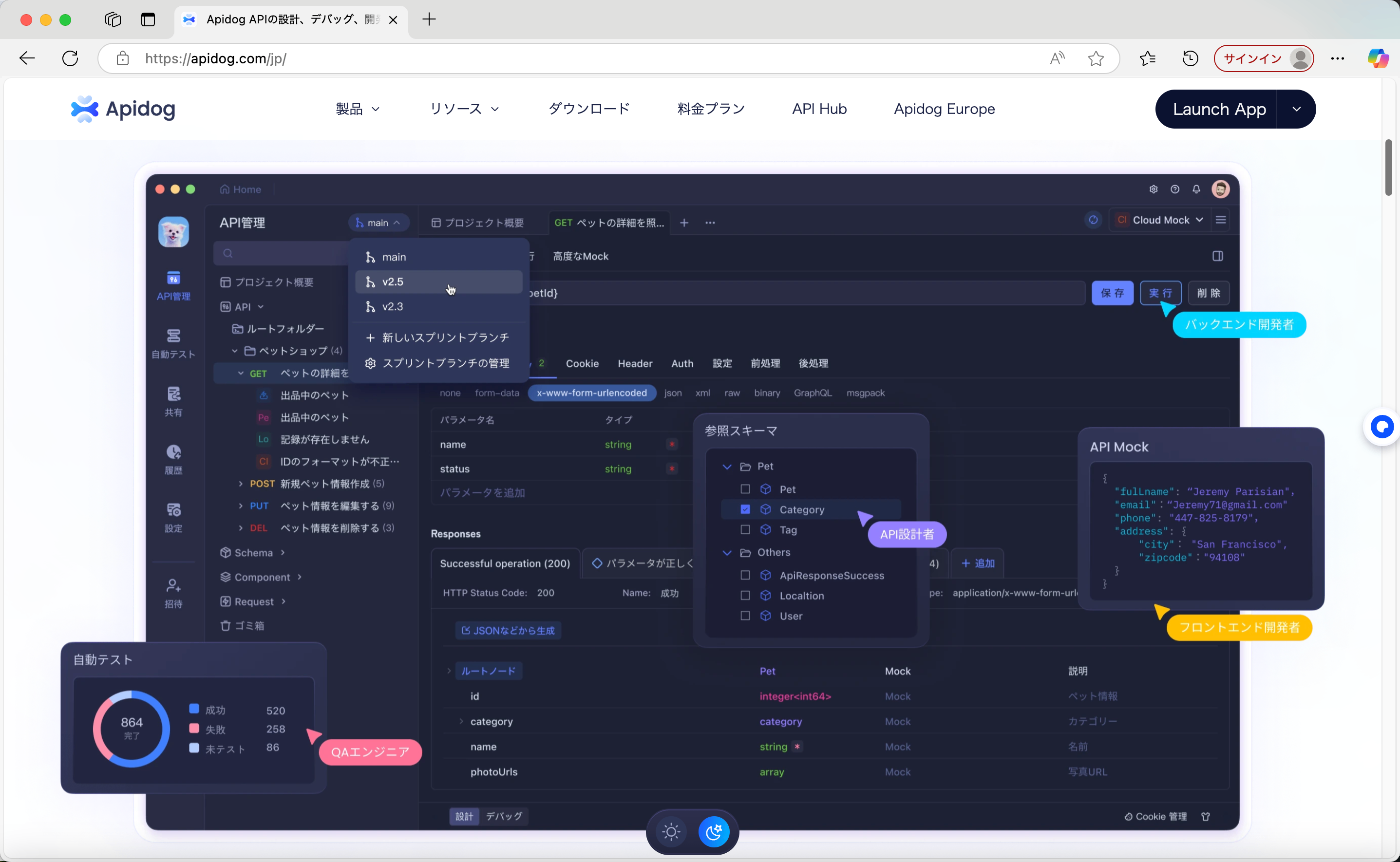1400x862 pixels.
Task: Click the 招待 invite icon
Action: click(174, 593)
